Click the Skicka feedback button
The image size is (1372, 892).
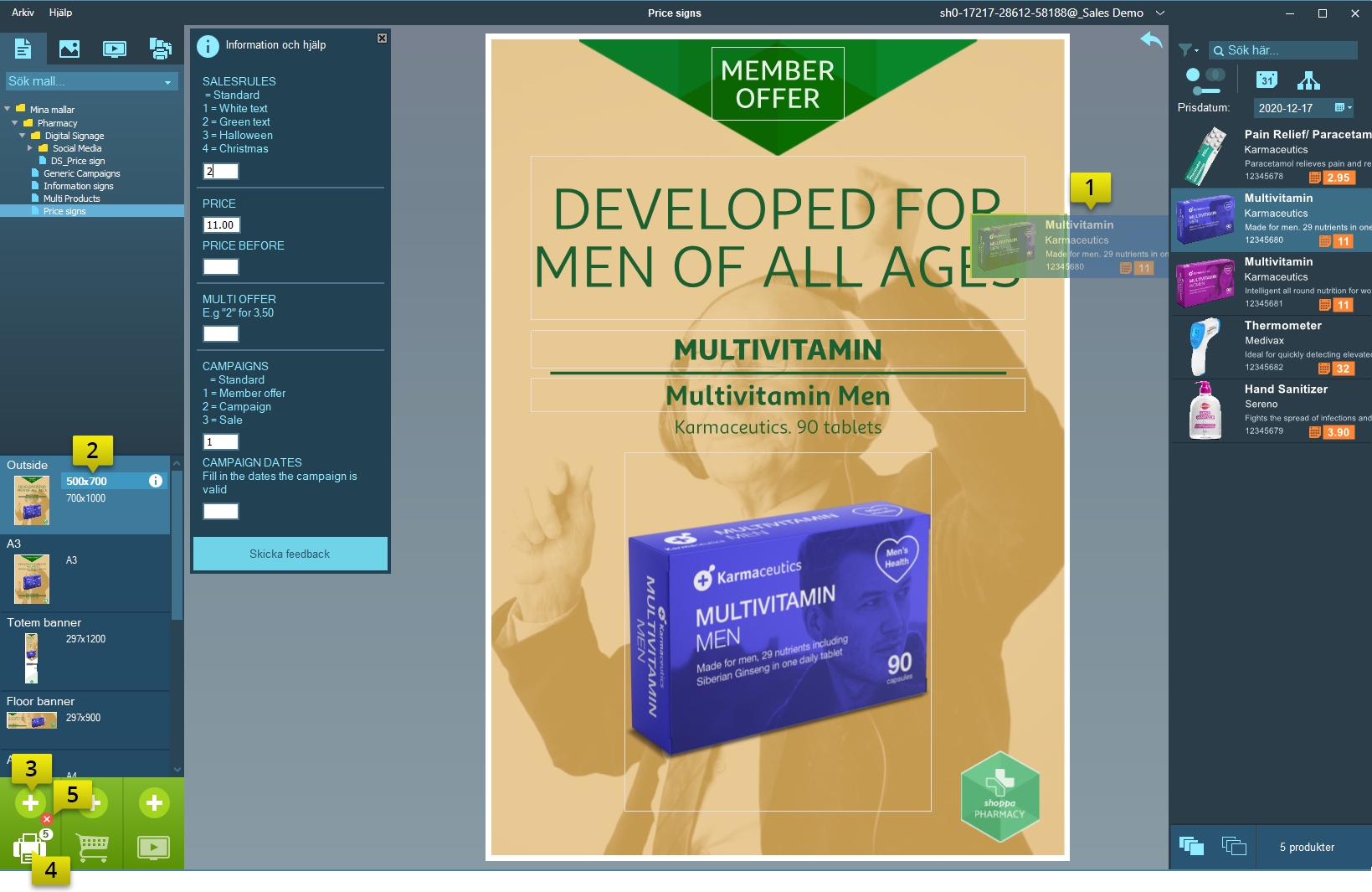pos(290,554)
